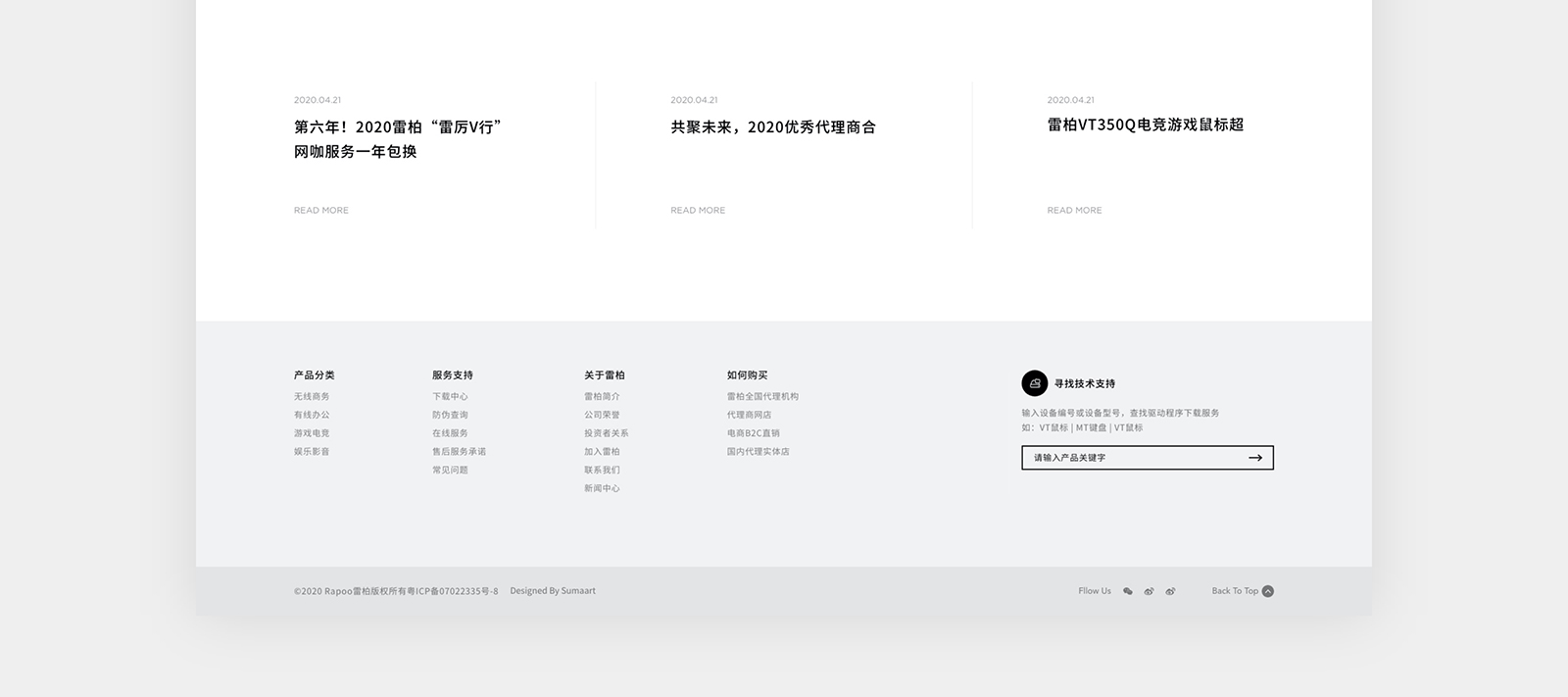Click the Designed By Sumaart credit
Viewport: 1568px width, 697px height.
point(552,591)
